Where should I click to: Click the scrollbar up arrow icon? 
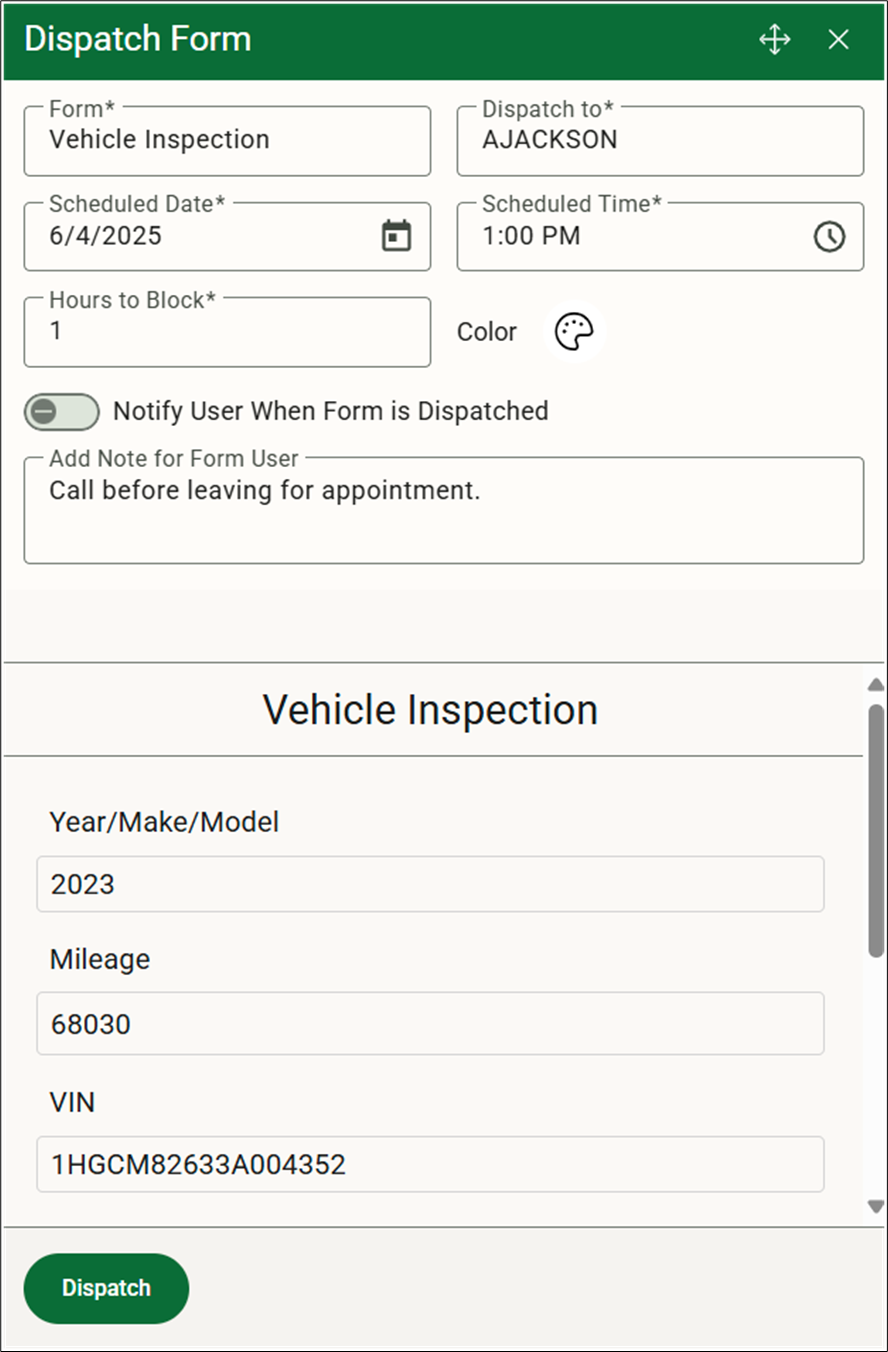click(x=875, y=684)
